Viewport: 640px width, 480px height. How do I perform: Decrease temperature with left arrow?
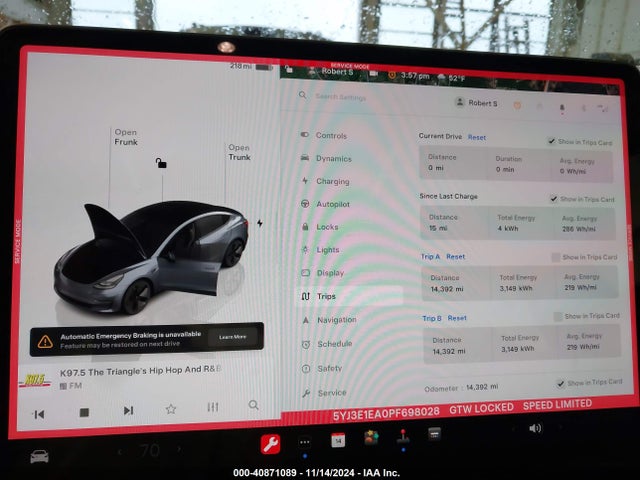pyautogui.click(x=120, y=451)
